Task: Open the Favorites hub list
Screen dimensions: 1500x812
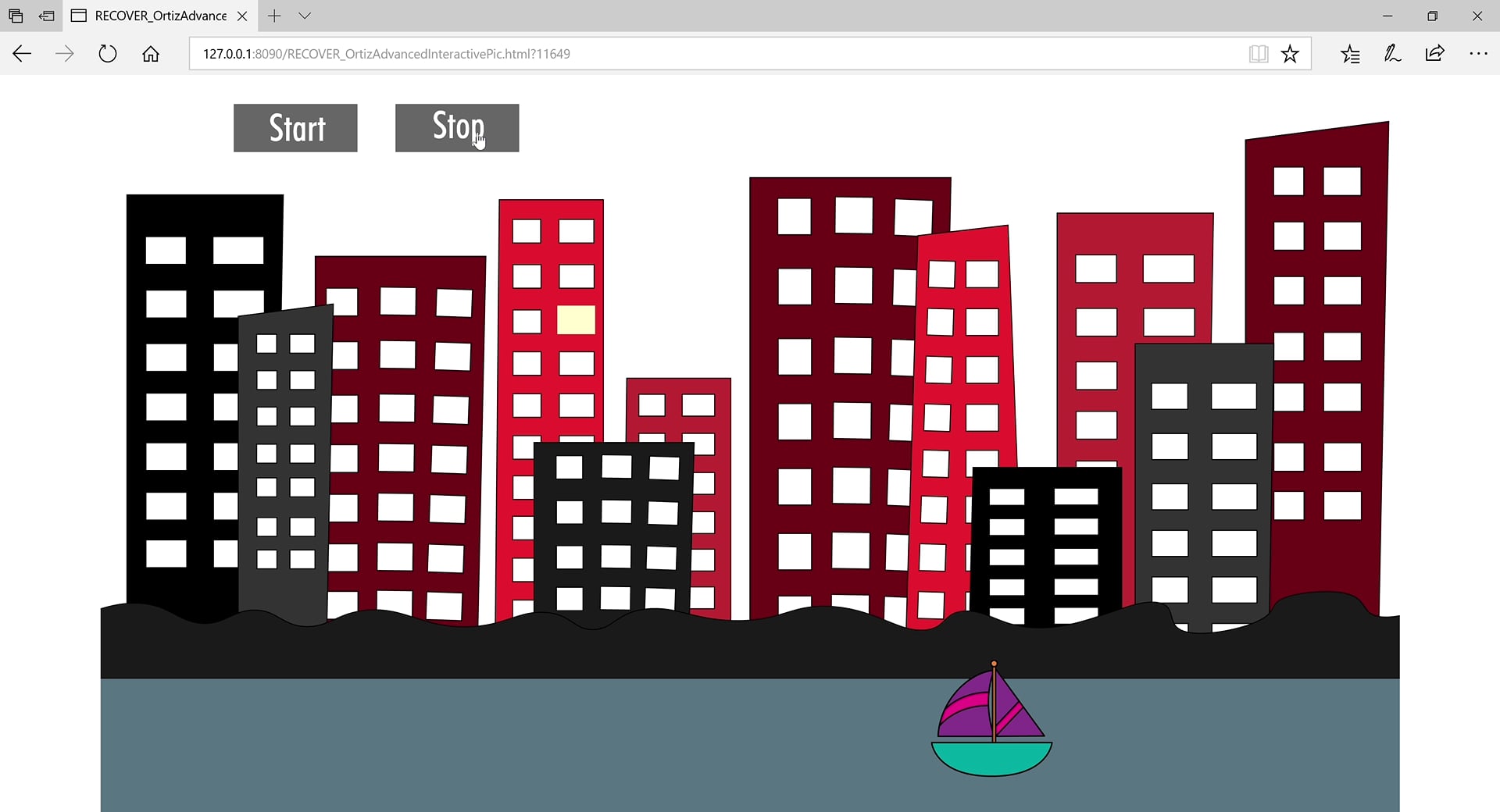Action: click(x=1350, y=54)
